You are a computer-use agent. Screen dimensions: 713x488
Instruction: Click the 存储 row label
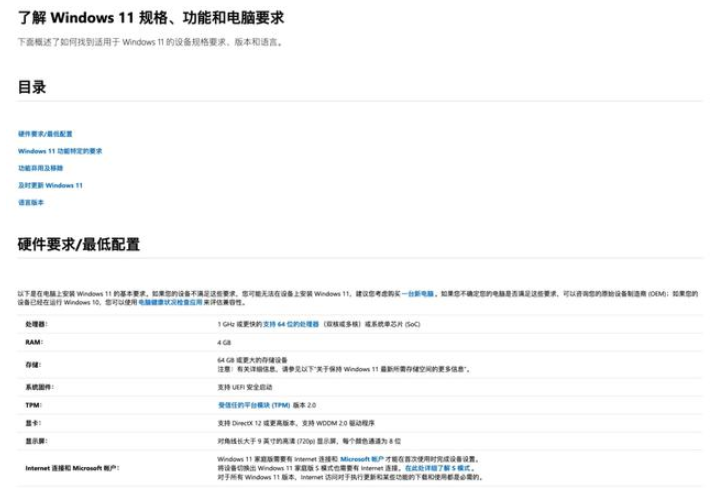point(33,364)
